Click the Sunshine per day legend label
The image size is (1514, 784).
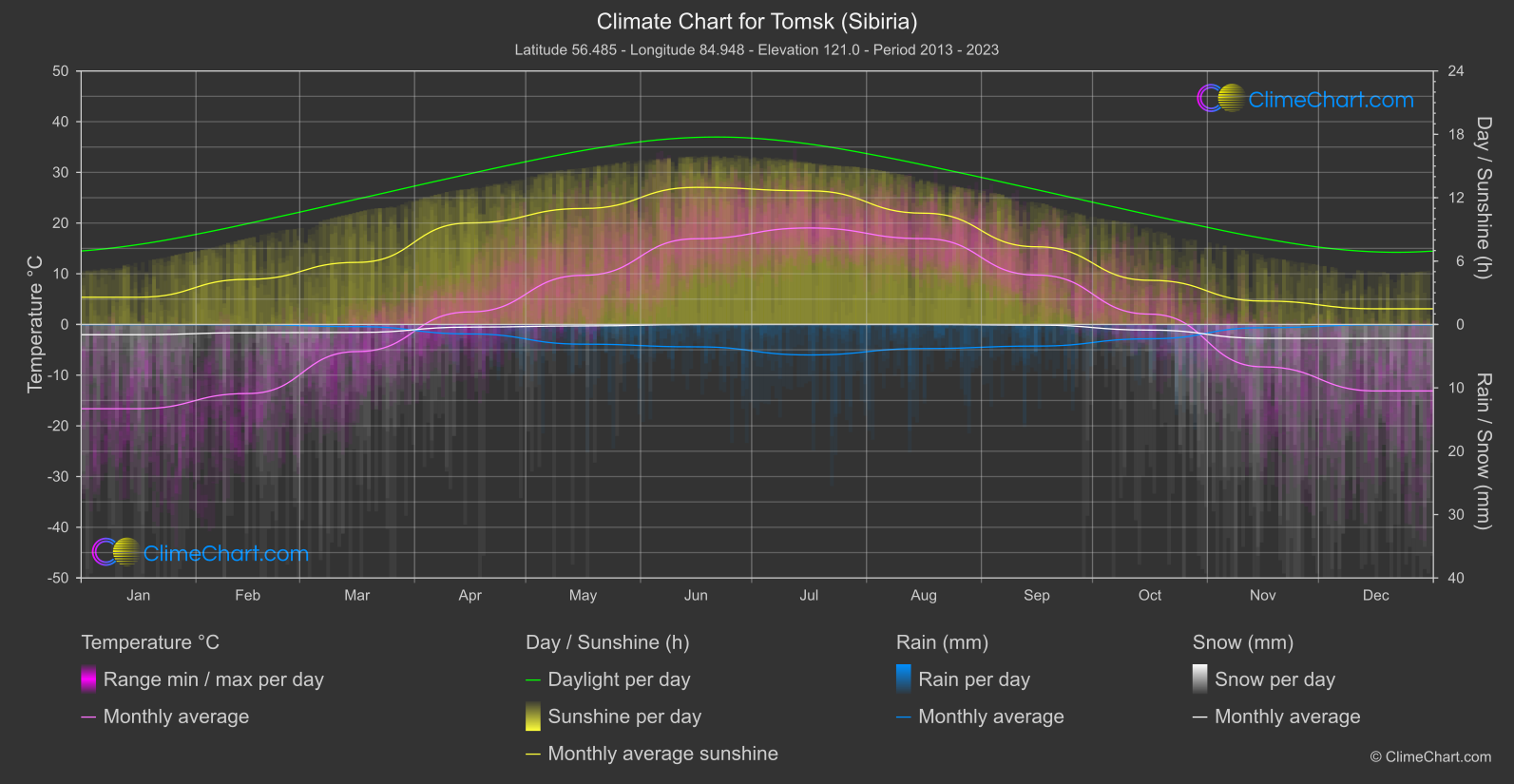click(x=624, y=717)
